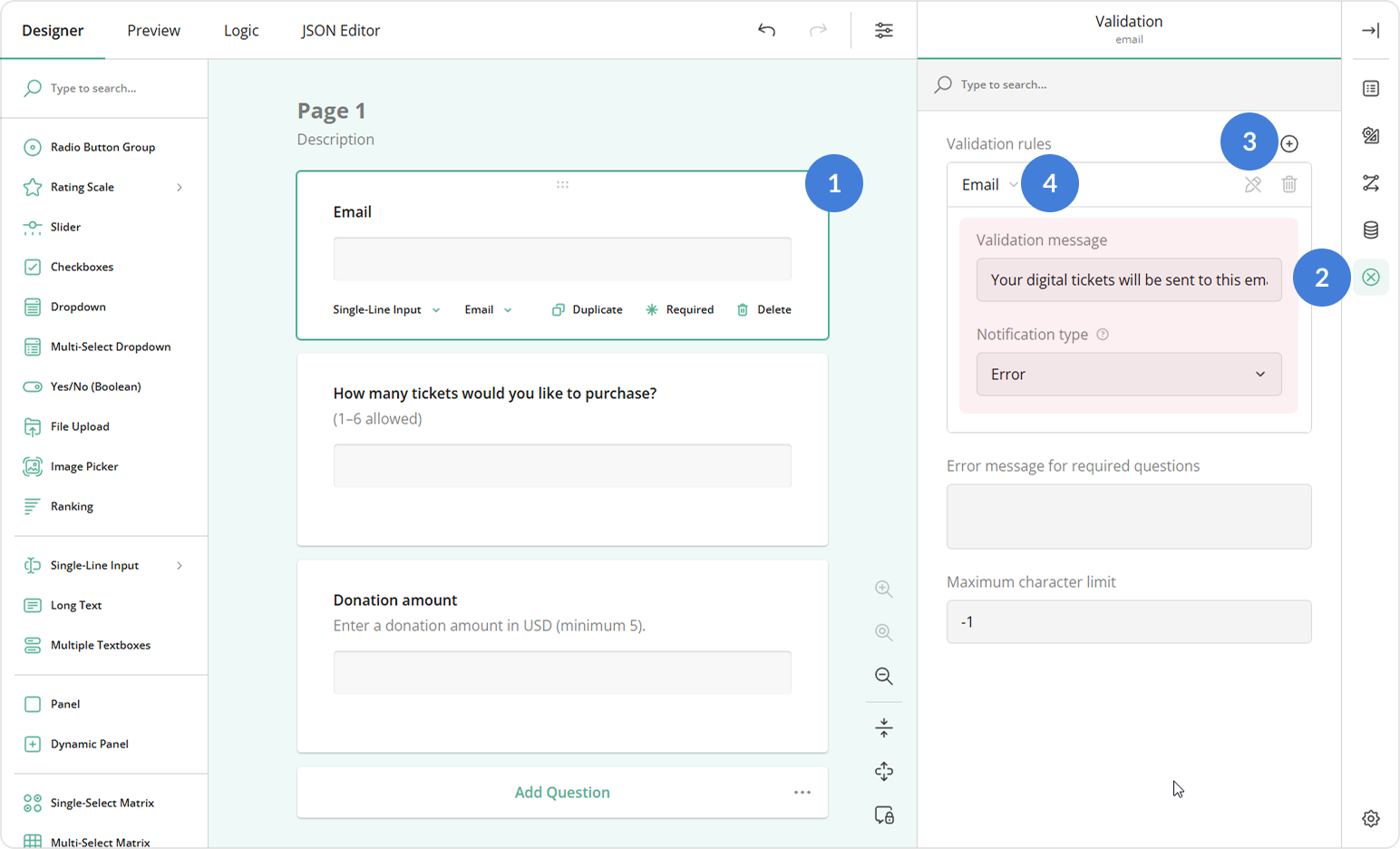Open the General category in the property panel
Image resolution: width=1400 pixels, height=849 pixels.
1370,88
